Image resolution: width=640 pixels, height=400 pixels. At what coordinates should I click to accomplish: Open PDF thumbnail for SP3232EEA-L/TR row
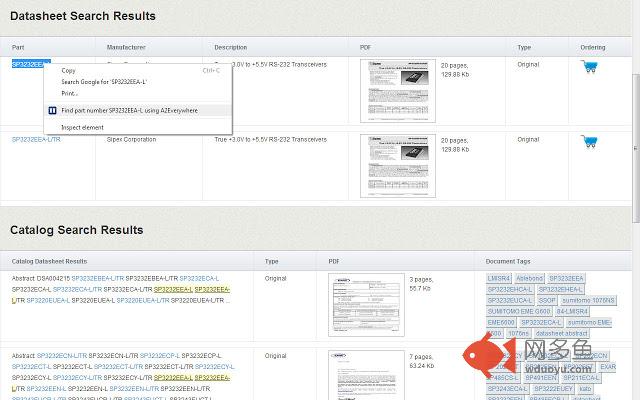point(398,166)
